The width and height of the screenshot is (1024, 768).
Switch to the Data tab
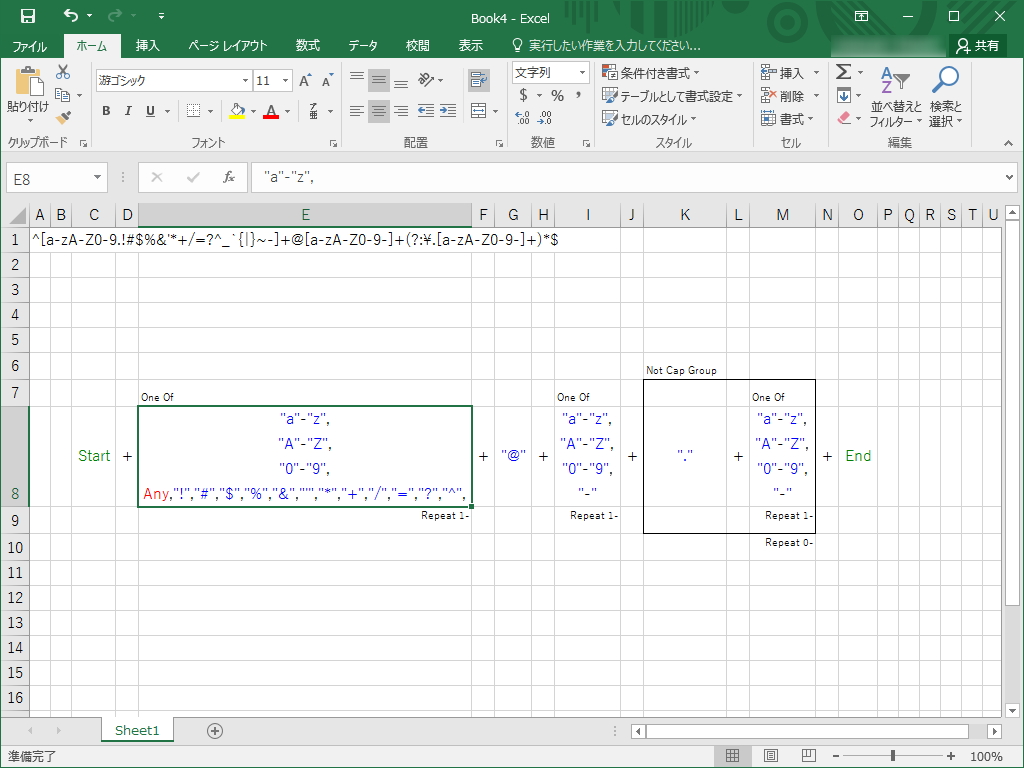(362, 45)
